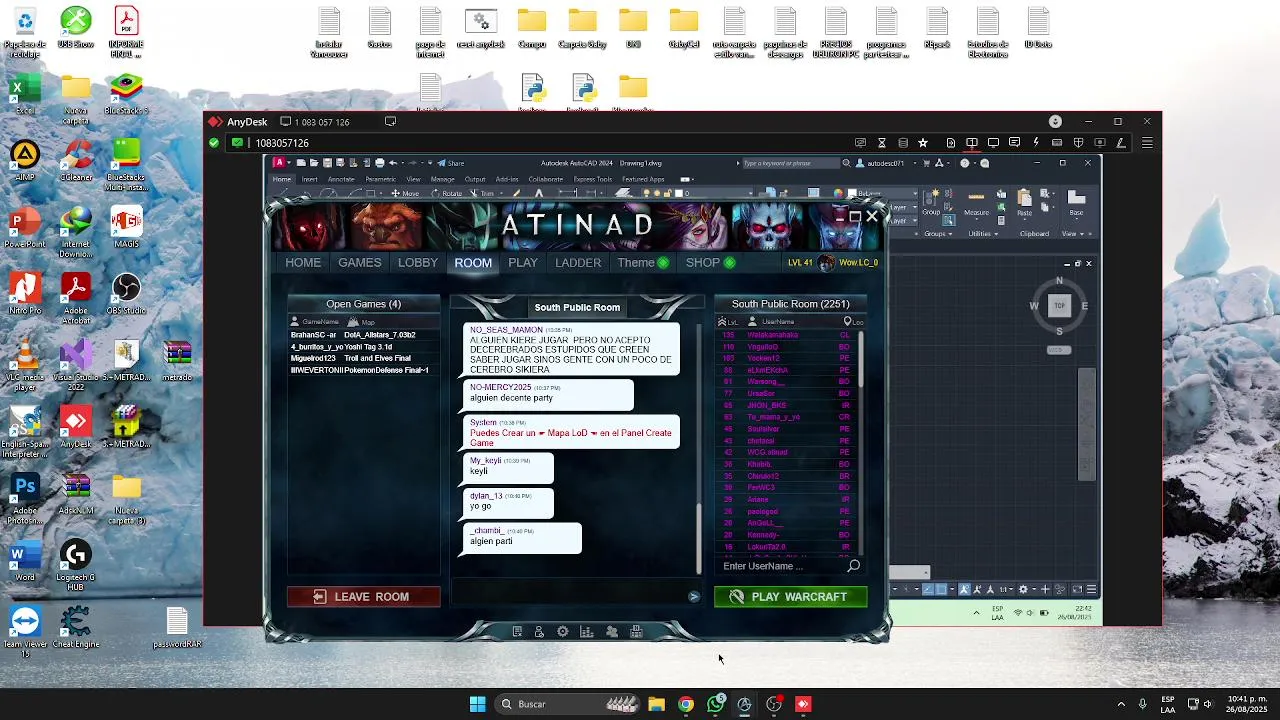Switch to the GAMES tab
1280x720 pixels.
pyautogui.click(x=359, y=263)
